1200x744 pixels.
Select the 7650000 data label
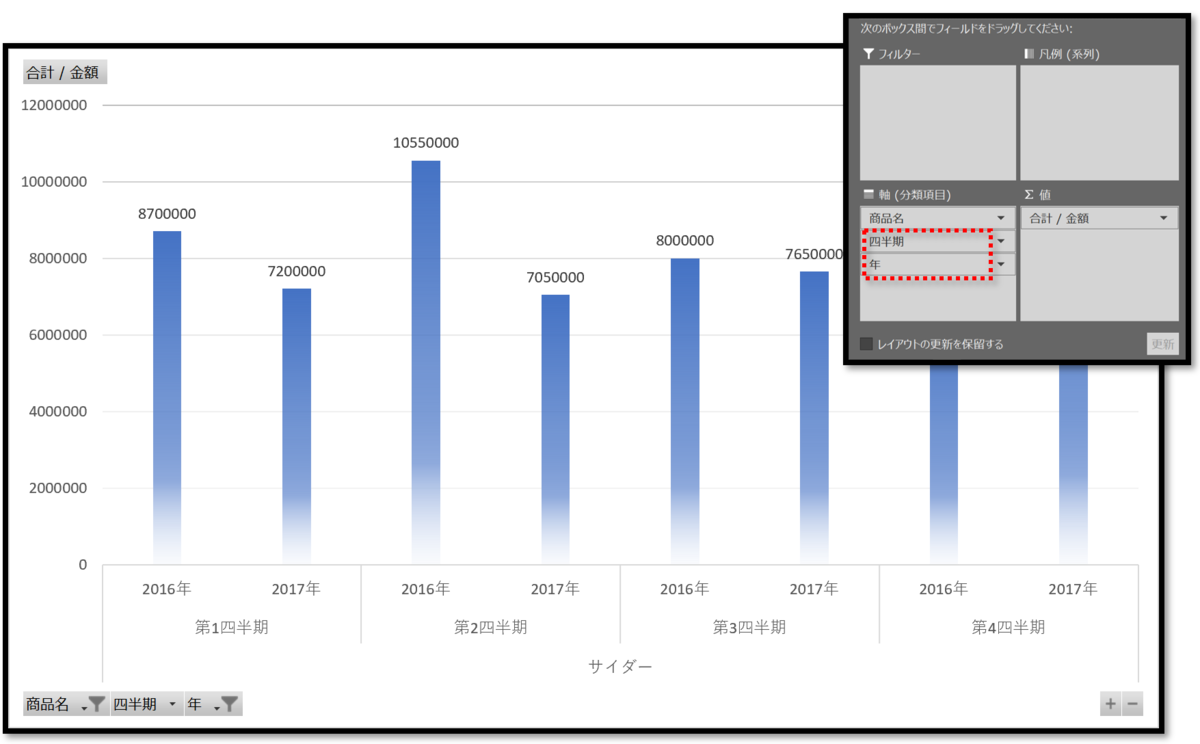coord(813,255)
